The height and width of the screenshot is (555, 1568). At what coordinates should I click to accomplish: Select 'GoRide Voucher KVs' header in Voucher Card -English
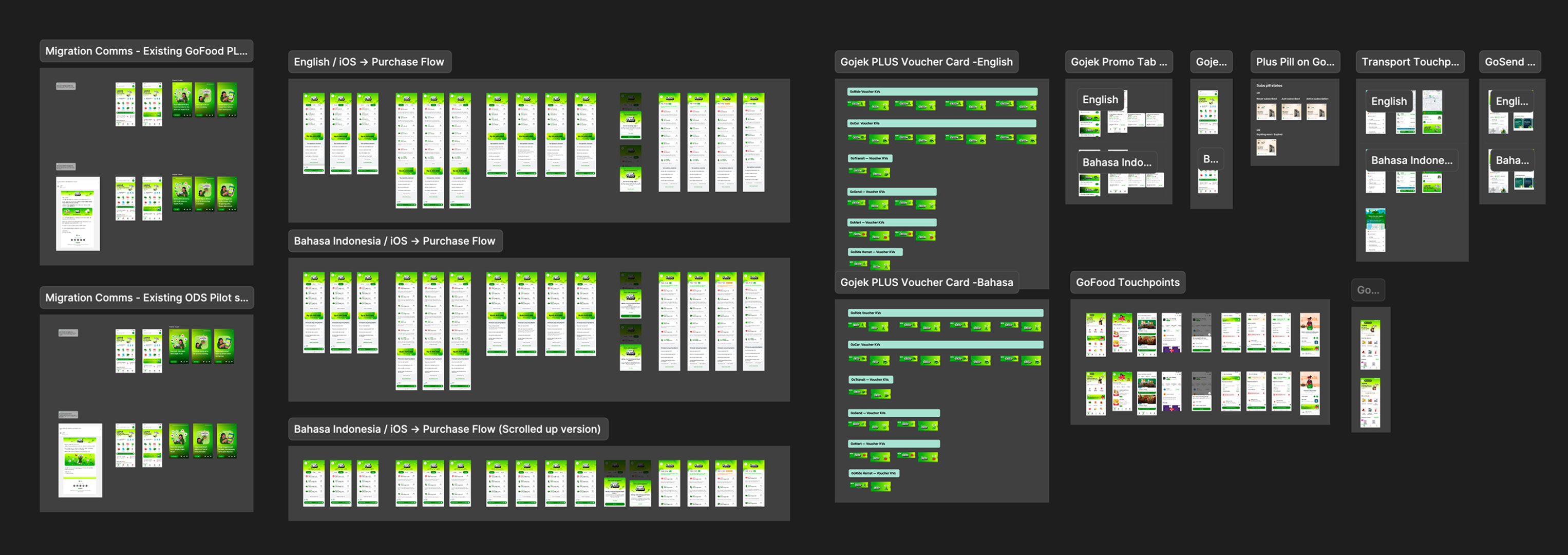coord(941,91)
